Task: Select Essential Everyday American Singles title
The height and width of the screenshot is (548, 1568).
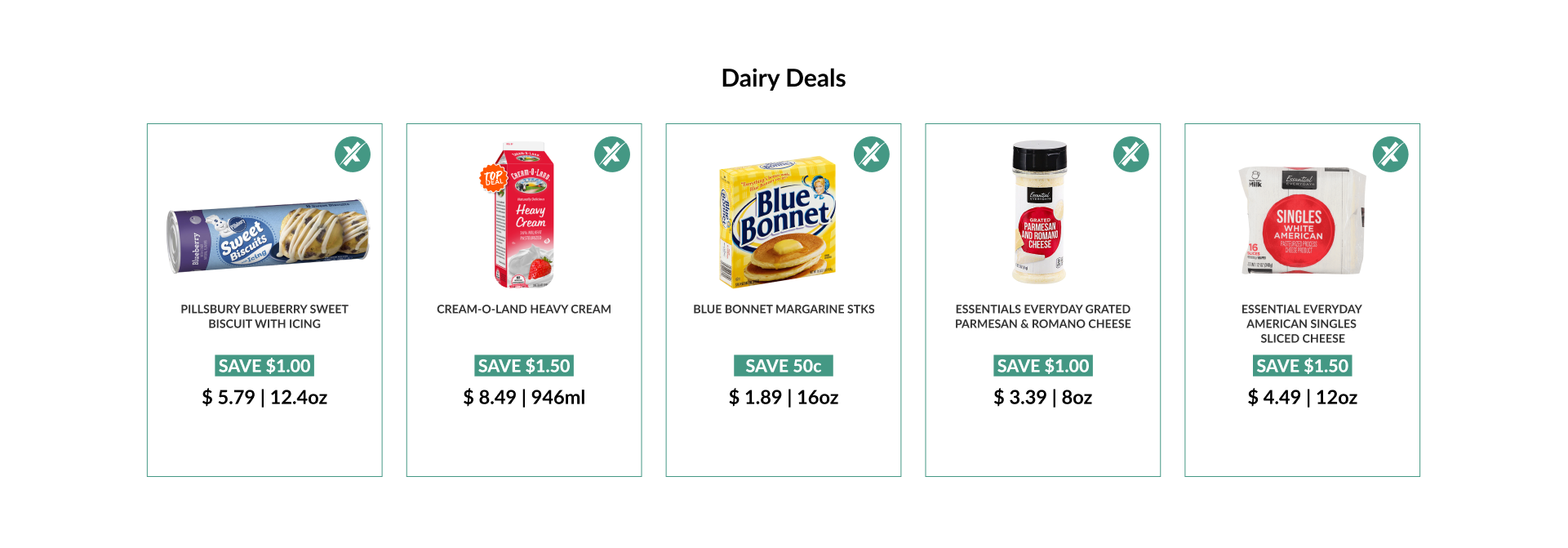Action: [1302, 323]
